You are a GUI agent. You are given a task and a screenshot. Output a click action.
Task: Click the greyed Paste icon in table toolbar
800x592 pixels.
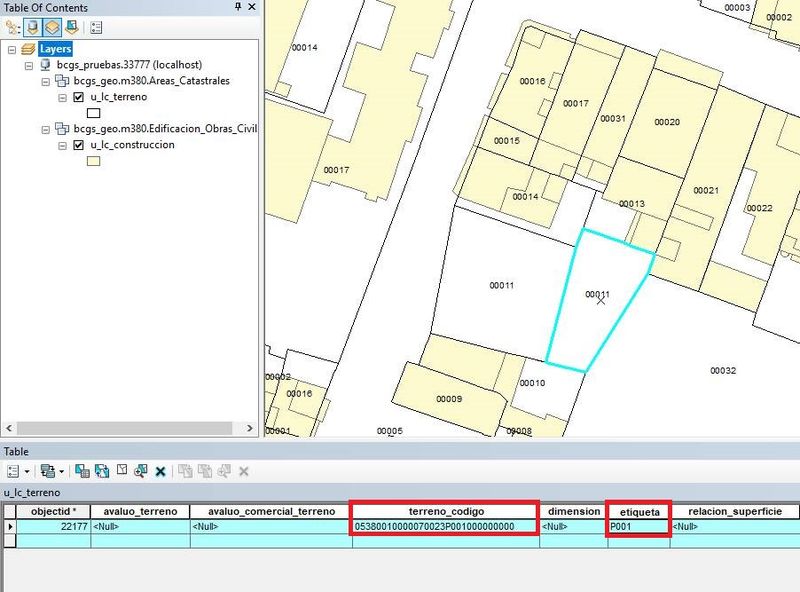click(205, 471)
